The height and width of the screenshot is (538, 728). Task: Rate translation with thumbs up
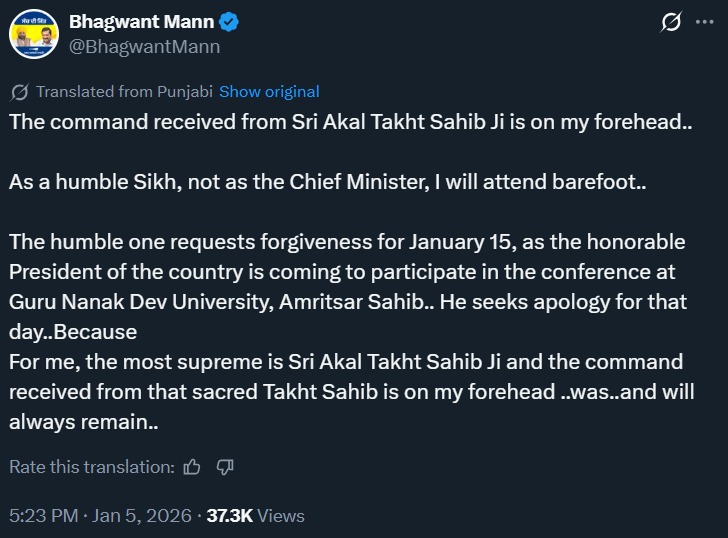192,467
